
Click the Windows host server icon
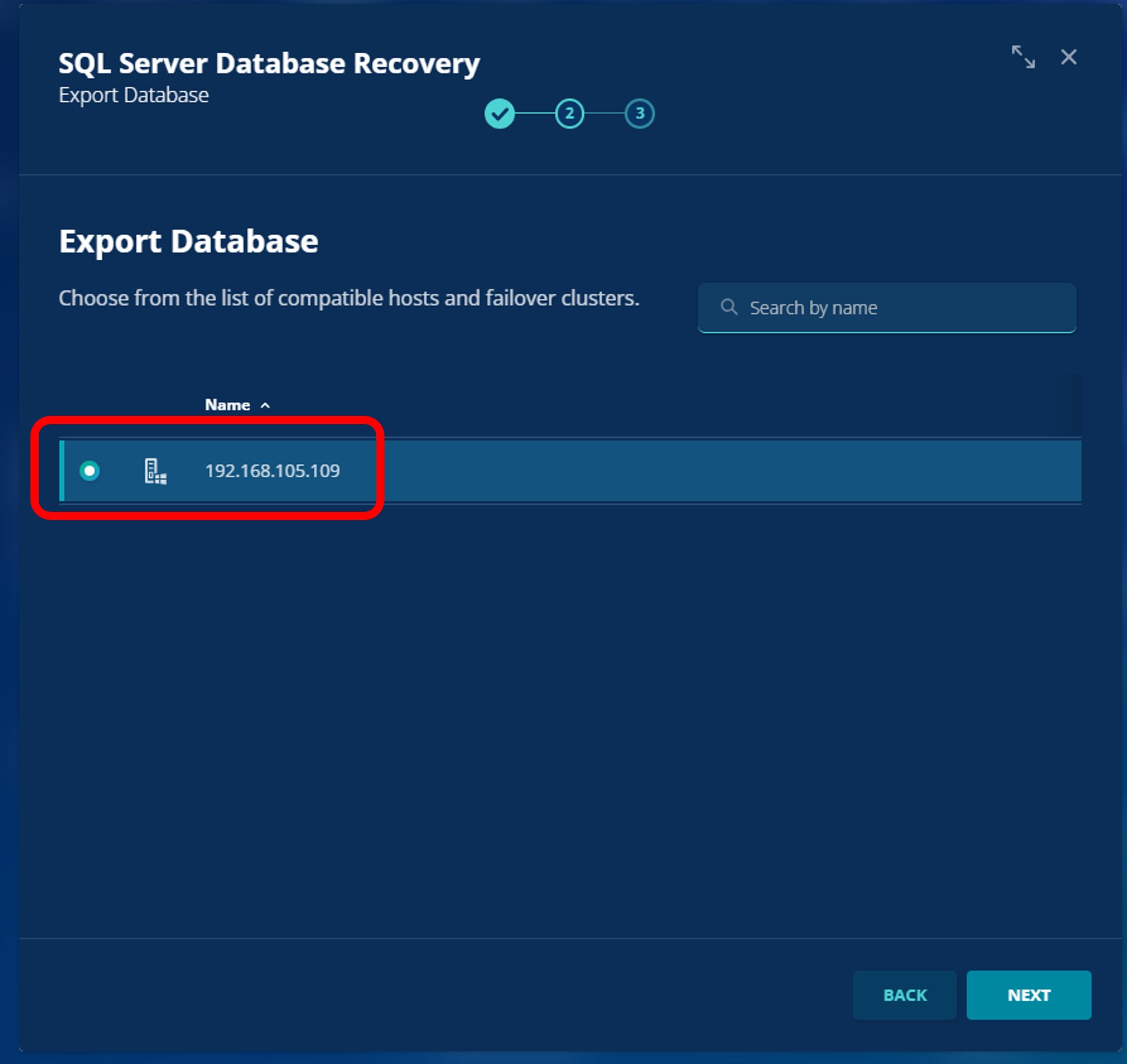(x=155, y=471)
